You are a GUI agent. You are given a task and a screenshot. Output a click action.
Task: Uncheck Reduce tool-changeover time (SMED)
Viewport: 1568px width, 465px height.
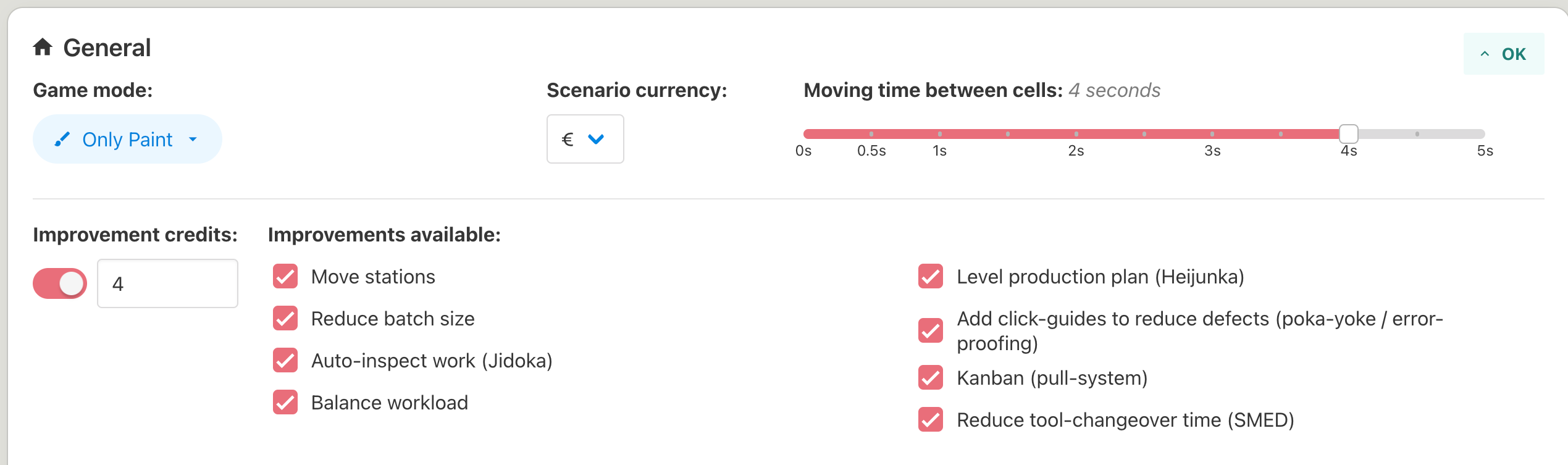931,420
